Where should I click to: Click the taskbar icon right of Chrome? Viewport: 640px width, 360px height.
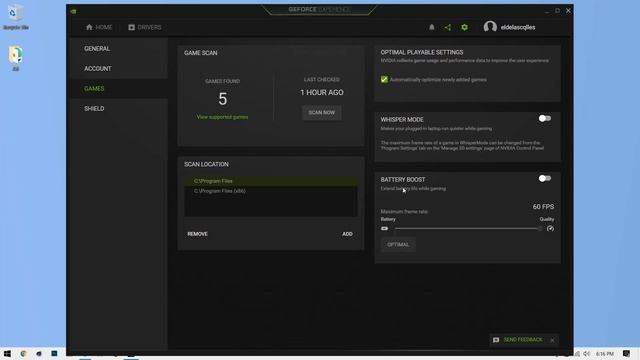[39, 353]
